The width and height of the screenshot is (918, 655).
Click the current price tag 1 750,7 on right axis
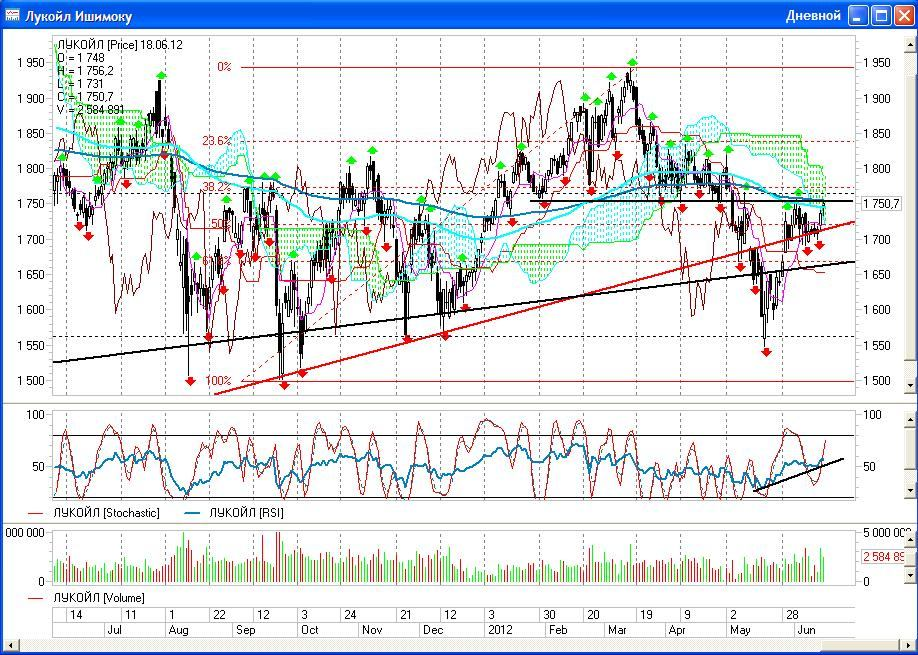pyautogui.click(x=882, y=203)
